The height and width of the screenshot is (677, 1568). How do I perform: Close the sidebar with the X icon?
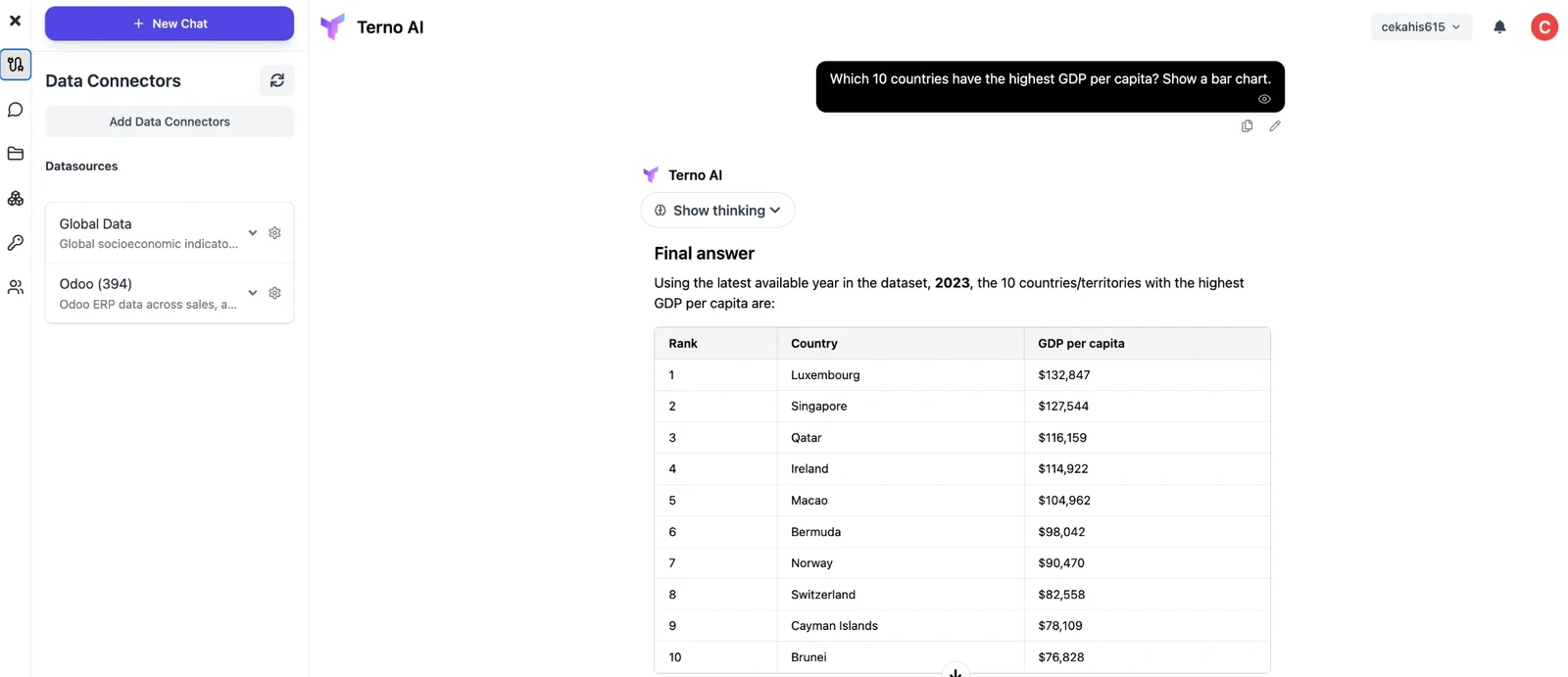point(15,21)
